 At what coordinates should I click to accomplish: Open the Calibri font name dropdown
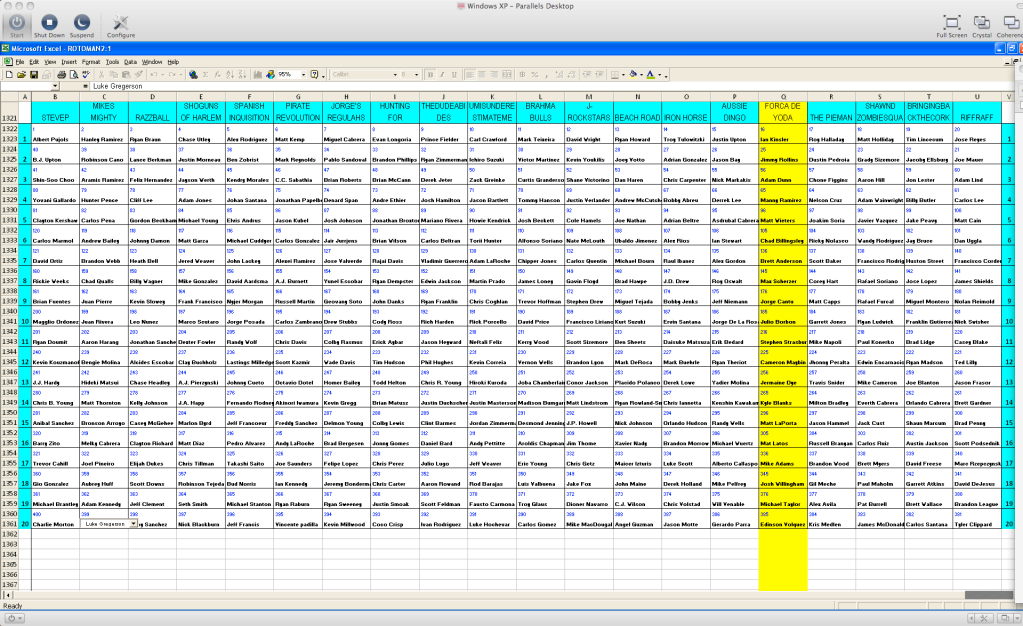click(395, 74)
